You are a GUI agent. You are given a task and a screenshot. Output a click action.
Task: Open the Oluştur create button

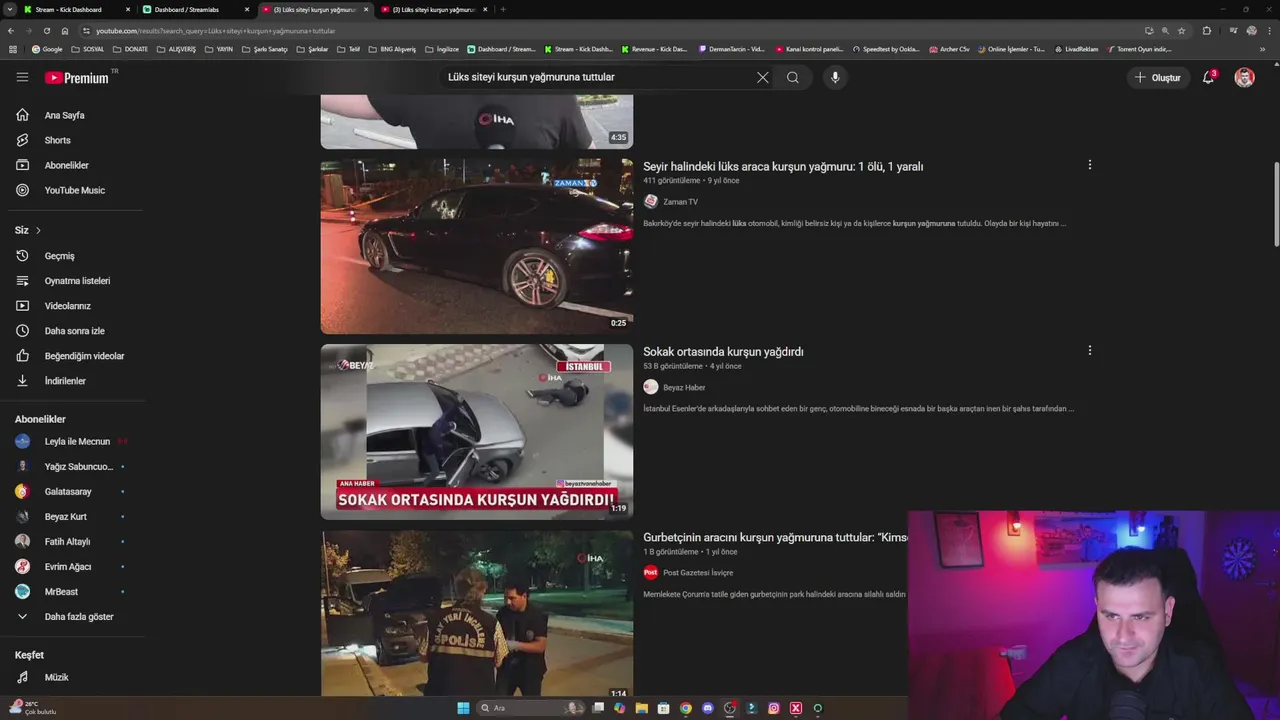point(1158,77)
